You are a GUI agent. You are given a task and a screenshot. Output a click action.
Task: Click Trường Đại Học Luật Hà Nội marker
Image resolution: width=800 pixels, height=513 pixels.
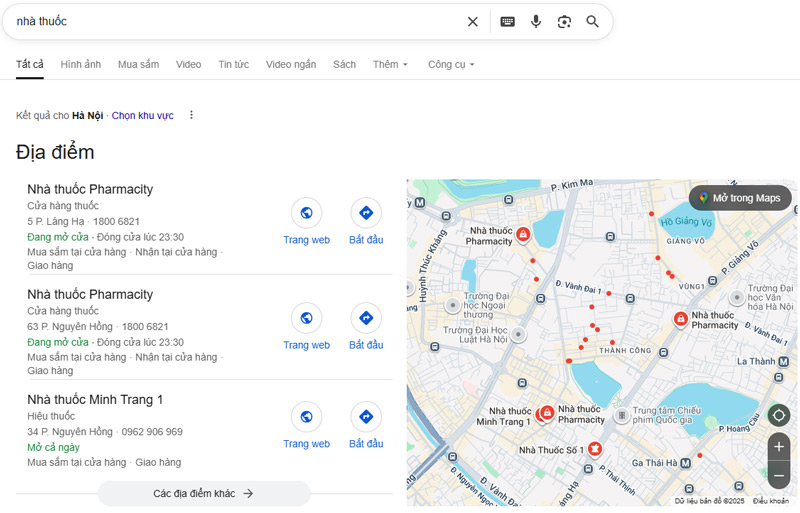pos(518,334)
